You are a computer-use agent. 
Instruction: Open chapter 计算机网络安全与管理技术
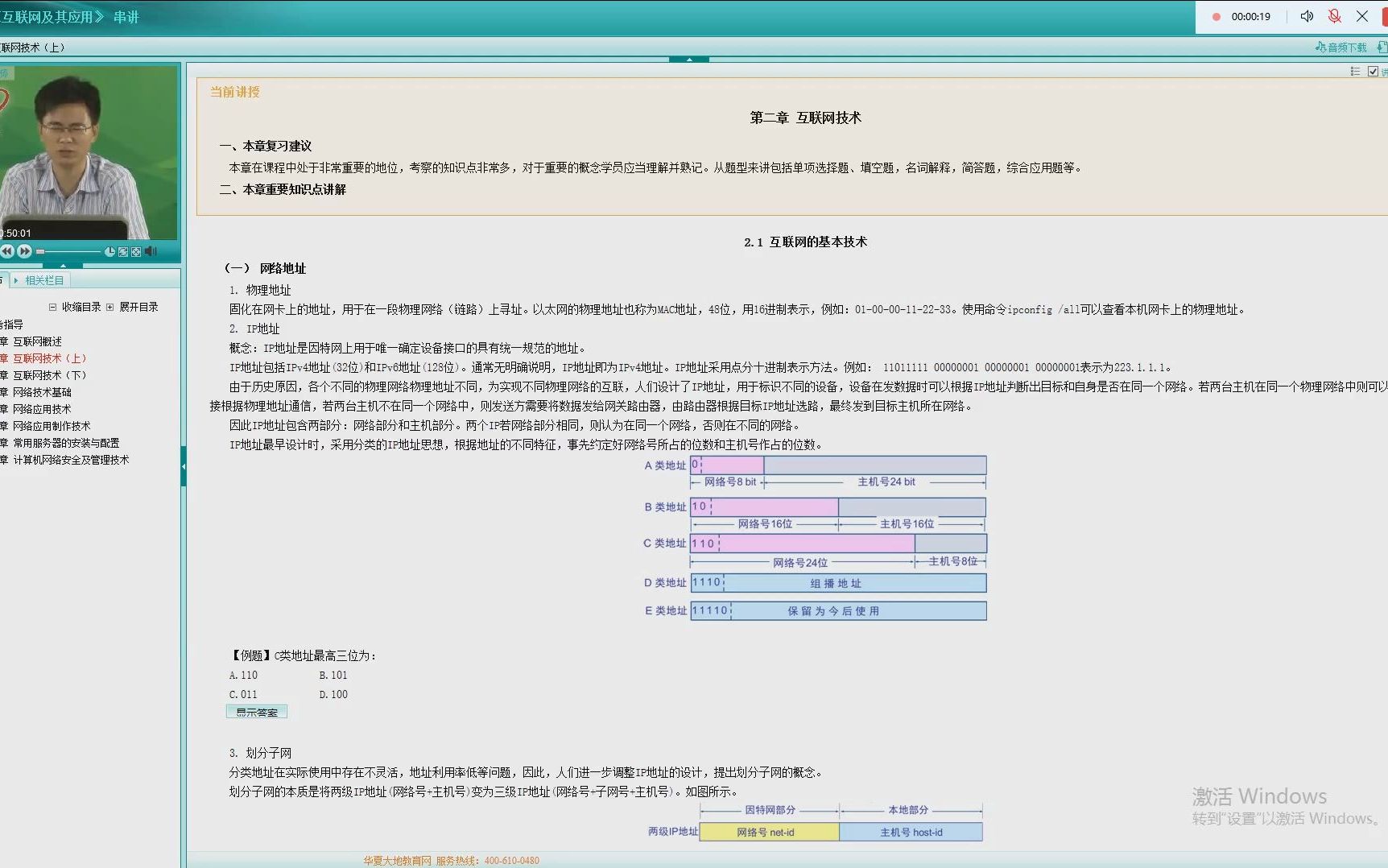click(71, 460)
